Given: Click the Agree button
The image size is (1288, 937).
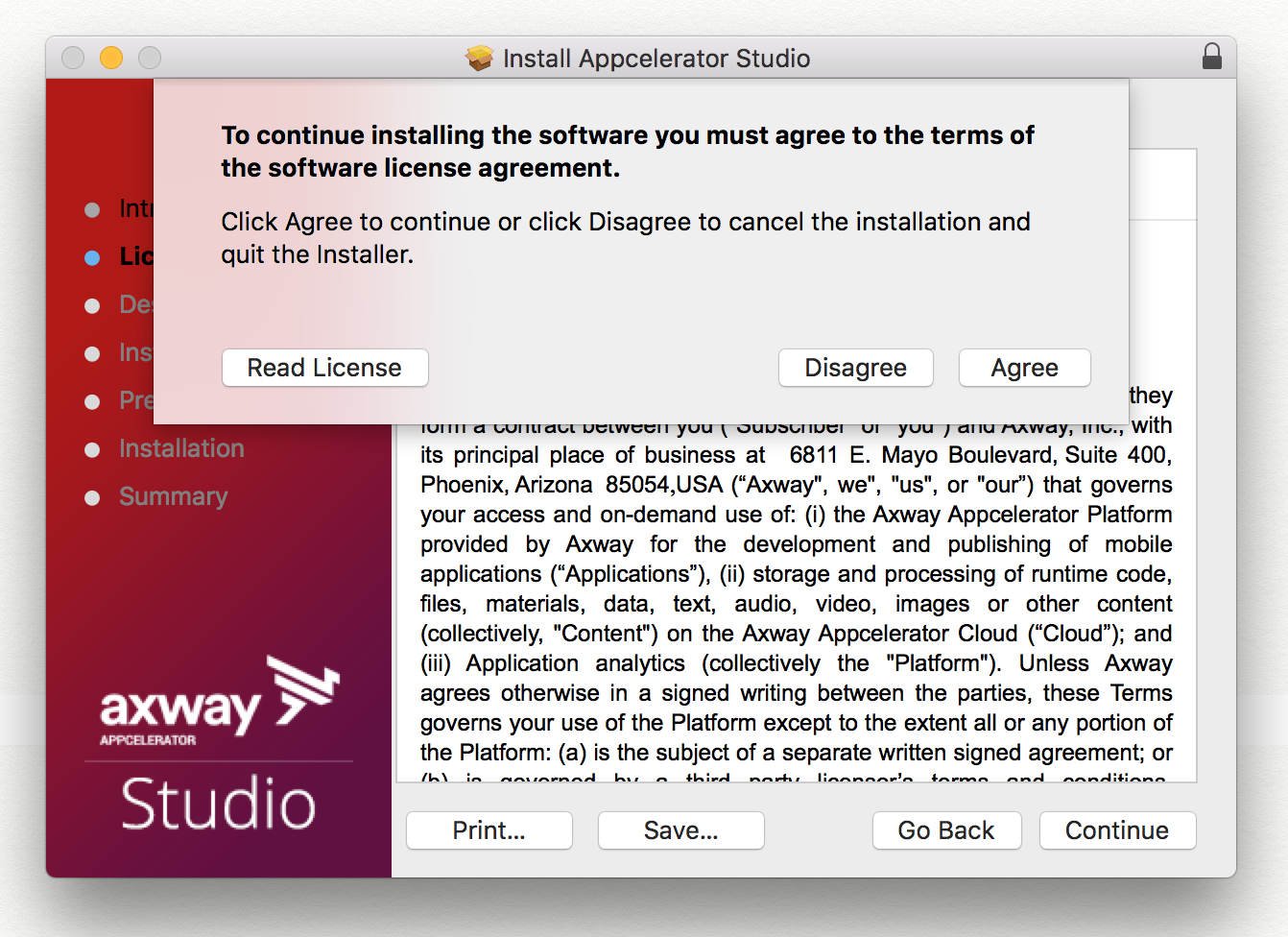Looking at the screenshot, I should (x=1024, y=368).
